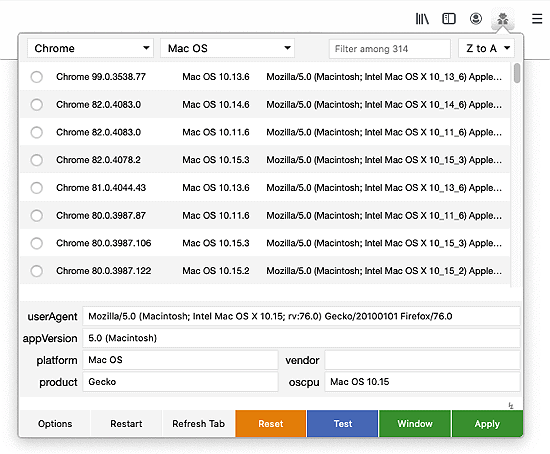Click the Restart button
The height and width of the screenshot is (454, 550).
[x=126, y=423]
